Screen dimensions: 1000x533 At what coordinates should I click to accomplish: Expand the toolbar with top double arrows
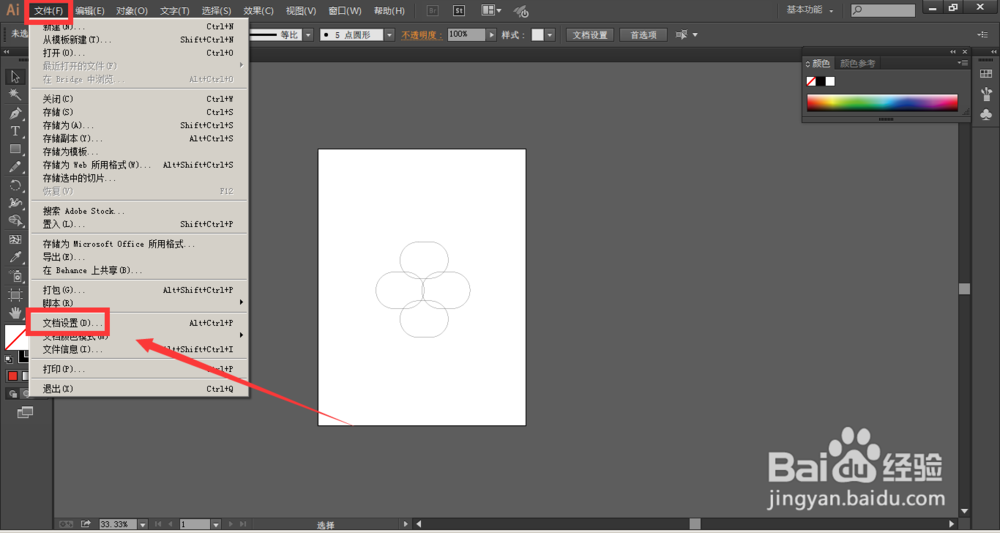pyautogui.click(x=6, y=52)
